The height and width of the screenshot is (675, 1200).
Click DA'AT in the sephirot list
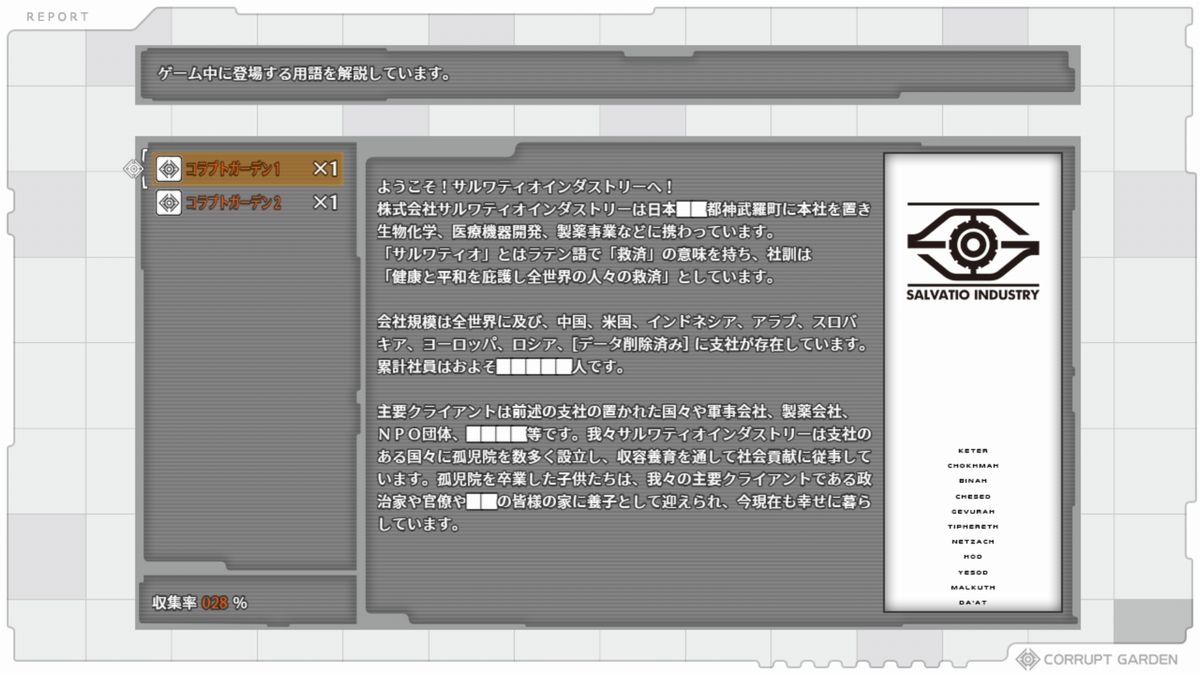972,602
